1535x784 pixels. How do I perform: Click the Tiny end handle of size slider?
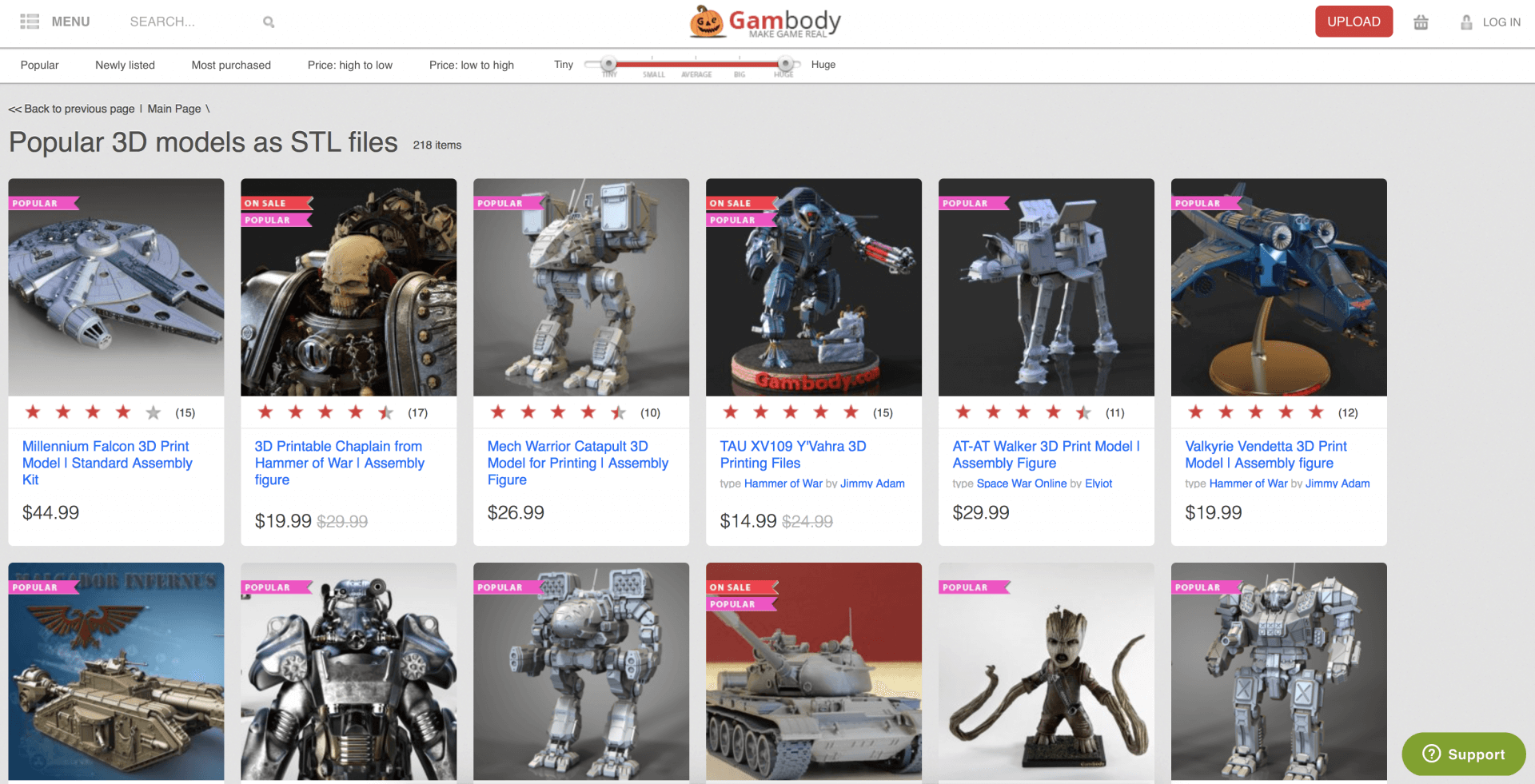608,64
